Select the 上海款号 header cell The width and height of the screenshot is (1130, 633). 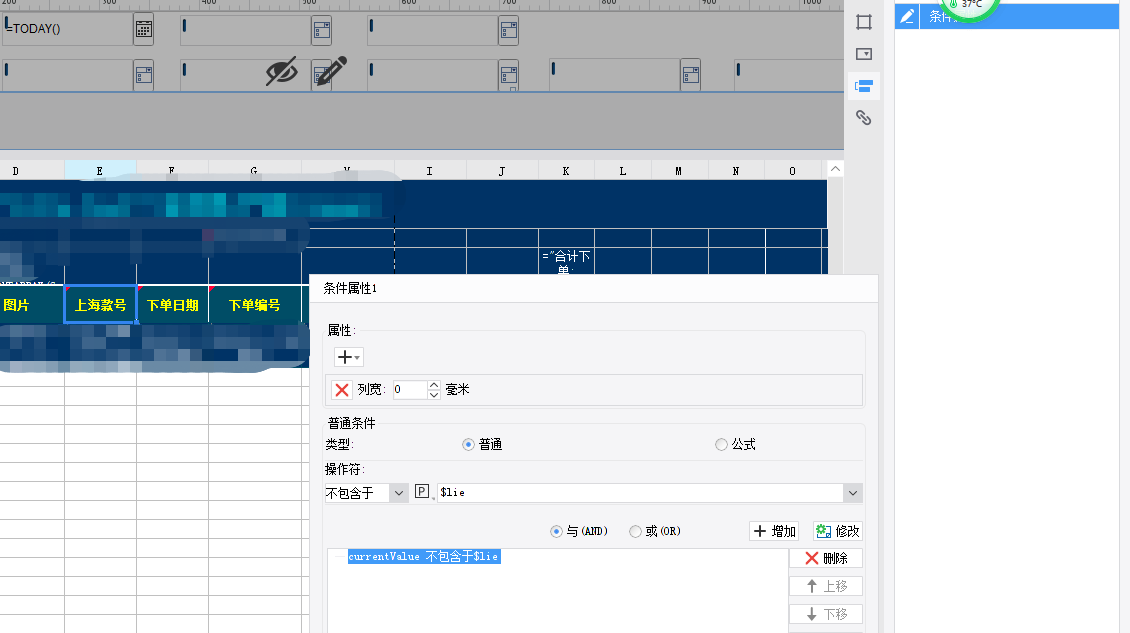(x=100, y=305)
